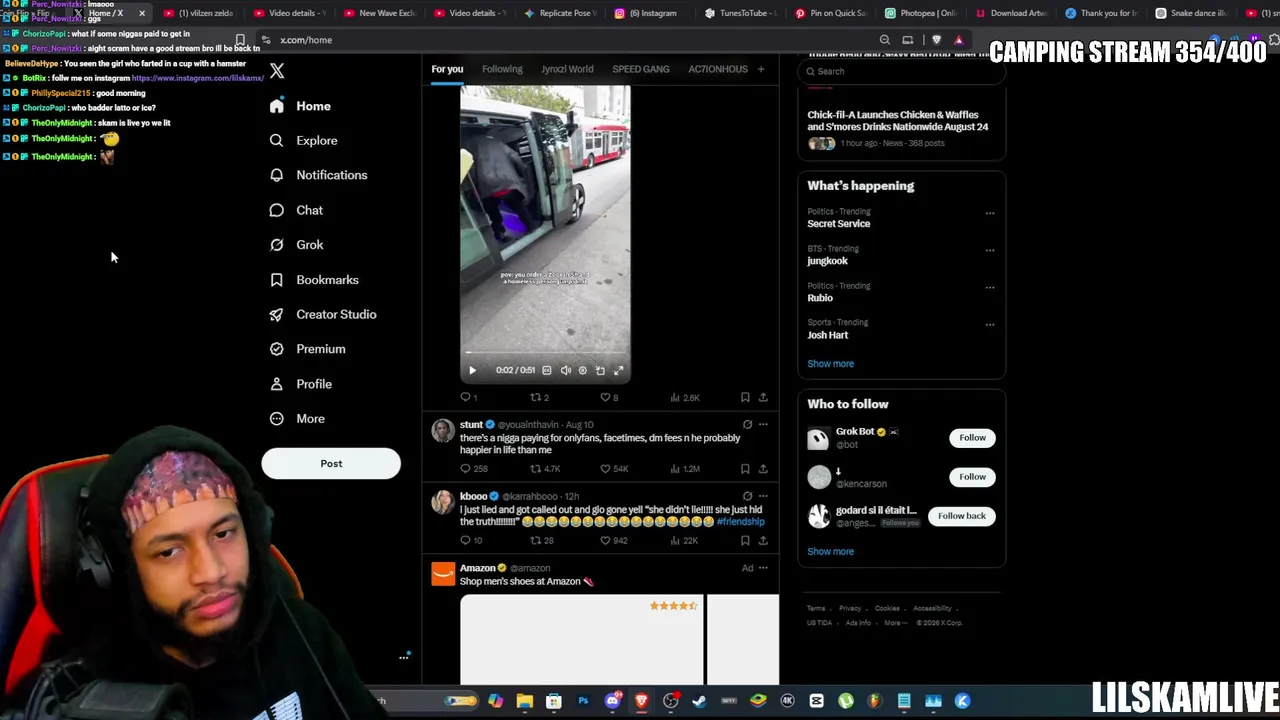Switch to the For you tab
The image size is (1280, 720).
coord(447,69)
